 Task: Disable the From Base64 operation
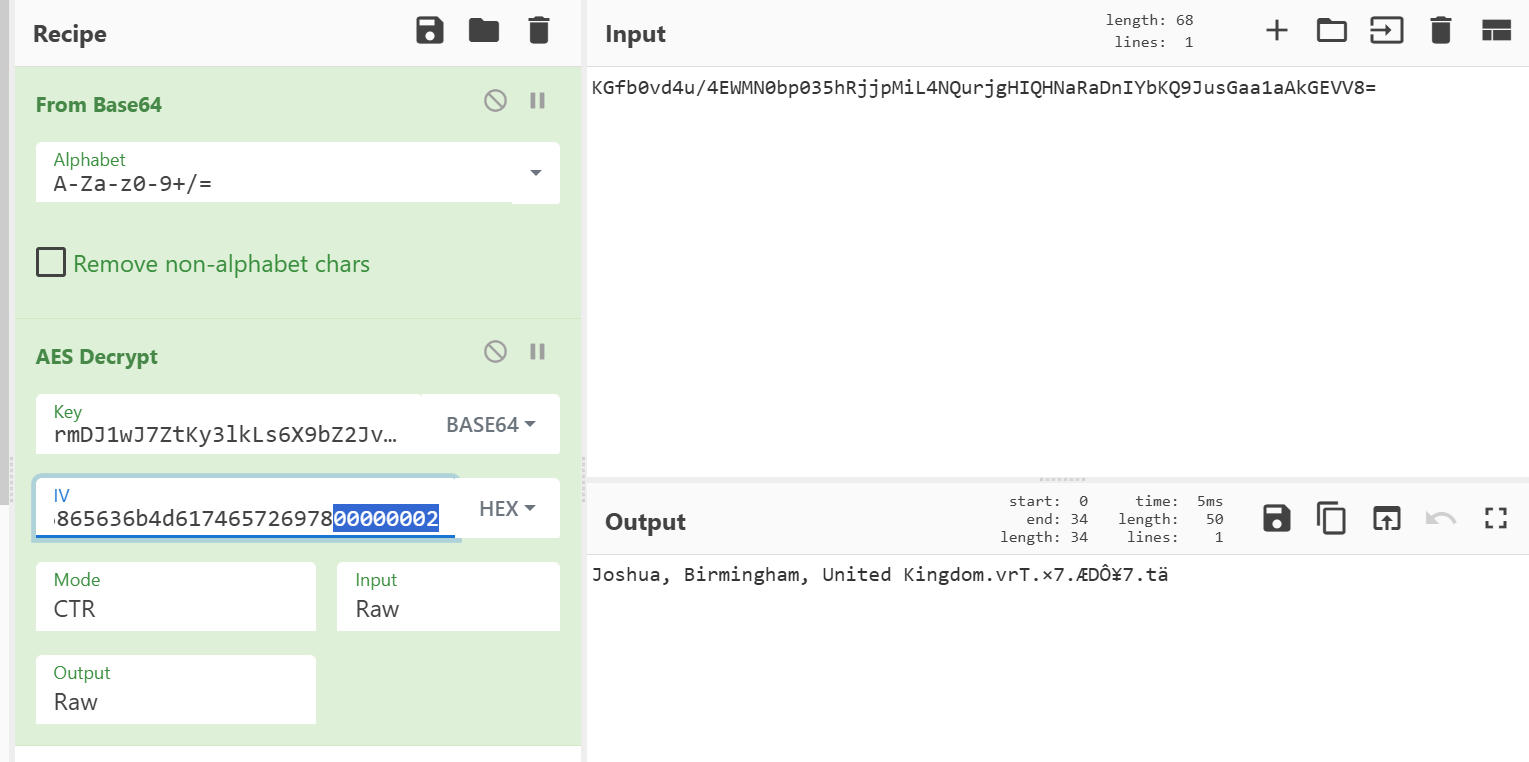[x=495, y=101]
